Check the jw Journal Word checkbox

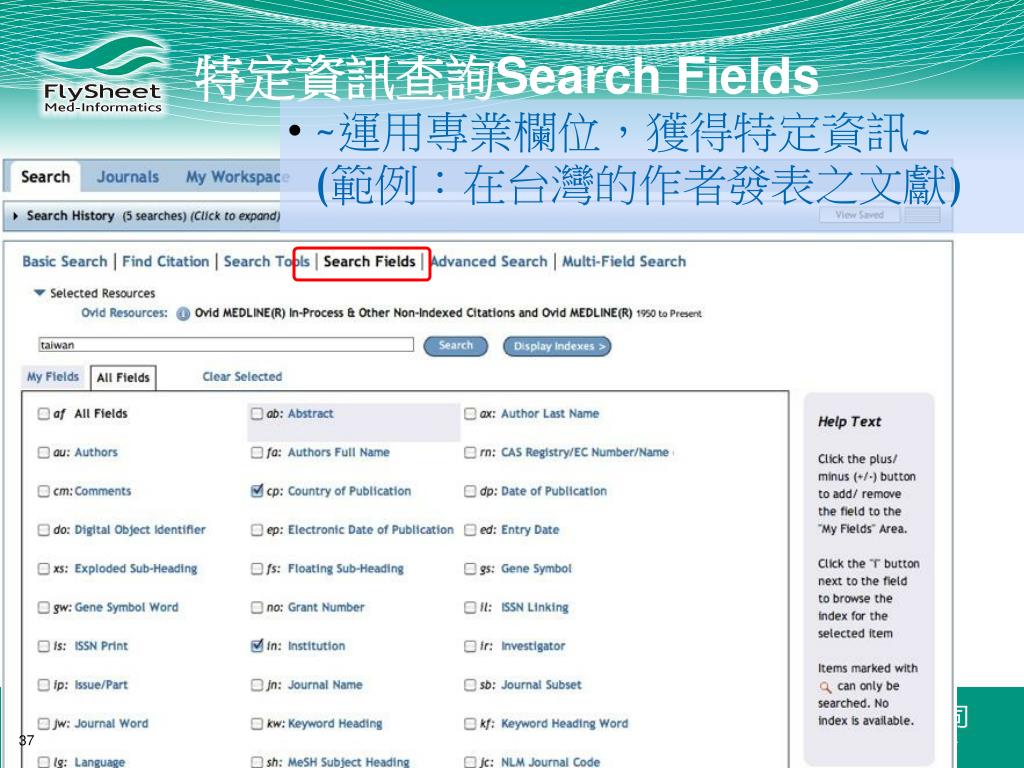[44, 724]
